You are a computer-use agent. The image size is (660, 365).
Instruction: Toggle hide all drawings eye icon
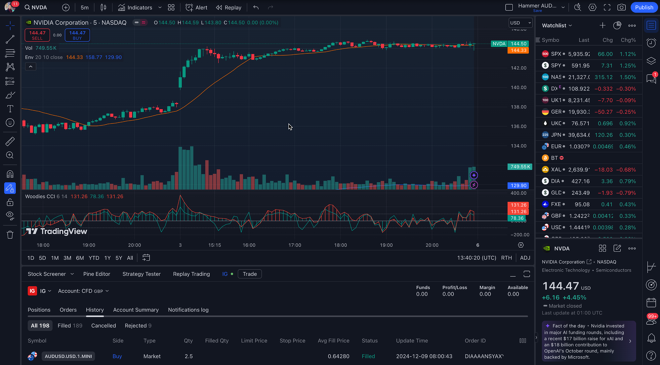(x=10, y=216)
